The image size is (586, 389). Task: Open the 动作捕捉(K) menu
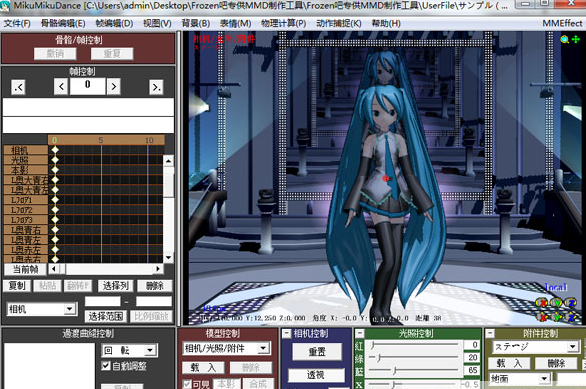tap(339, 24)
